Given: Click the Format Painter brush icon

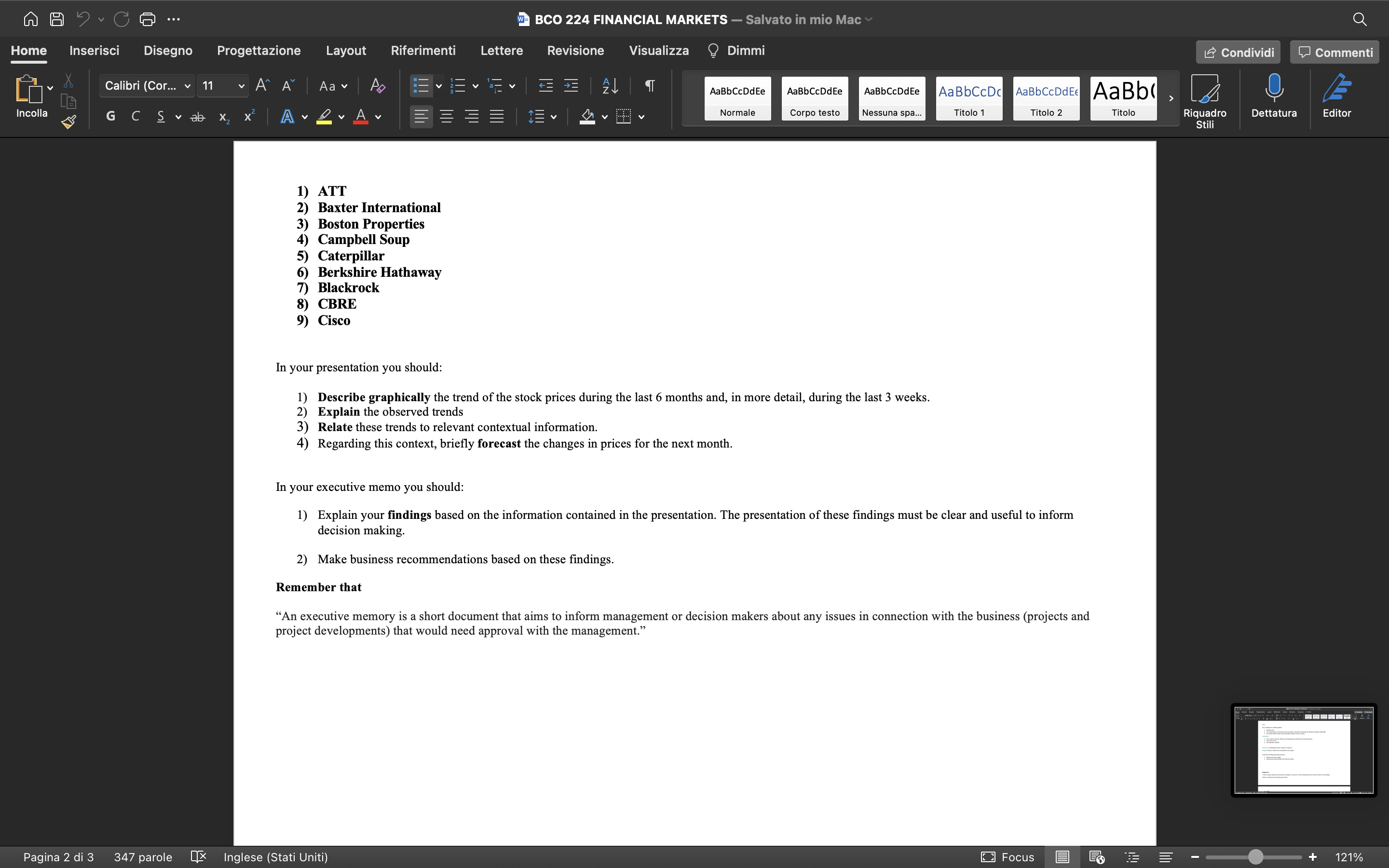Looking at the screenshot, I should tap(69, 122).
